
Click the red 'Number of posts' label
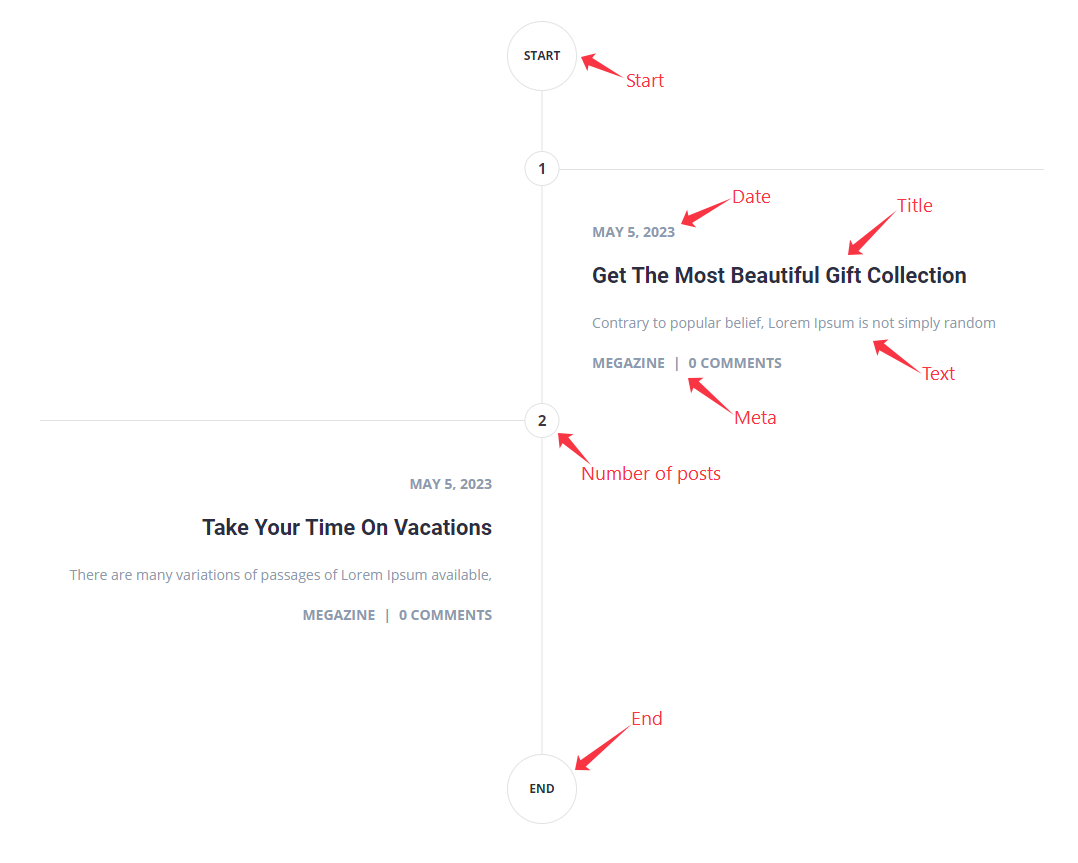651,473
